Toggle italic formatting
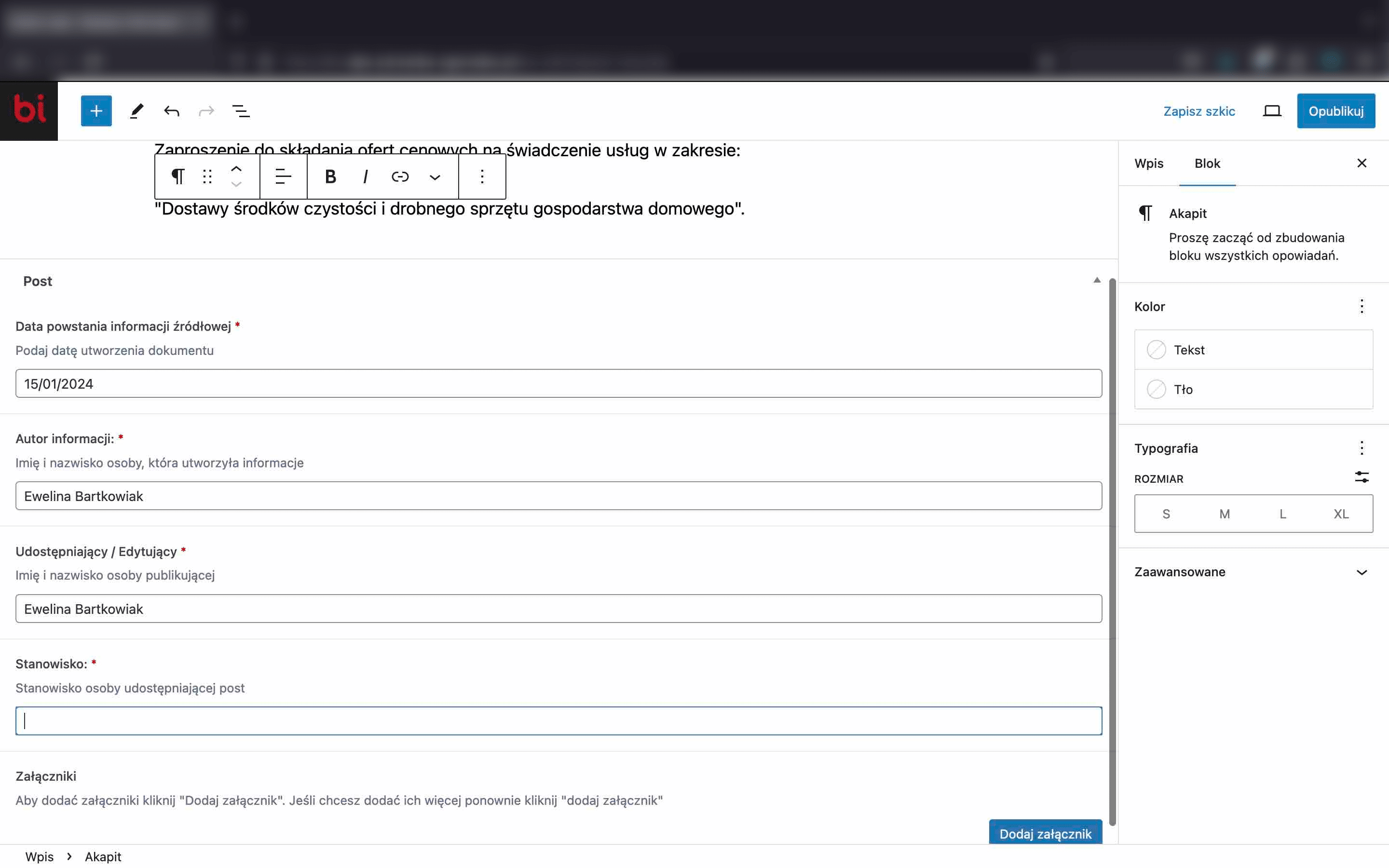The height and width of the screenshot is (868, 1389). click(x=365, y=176)
